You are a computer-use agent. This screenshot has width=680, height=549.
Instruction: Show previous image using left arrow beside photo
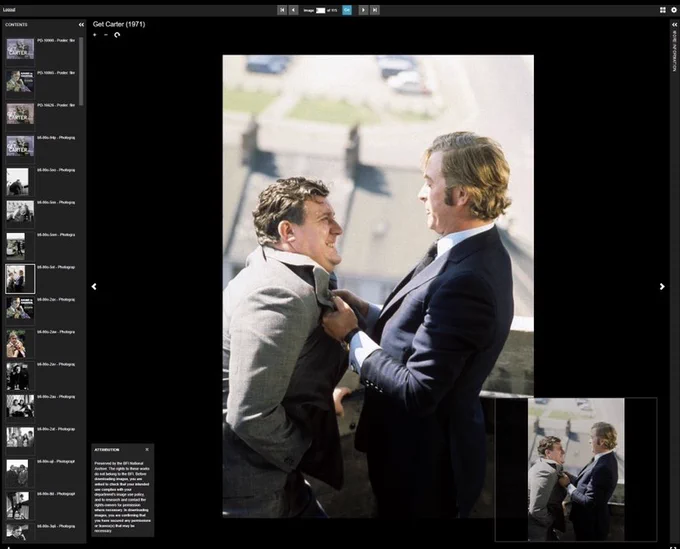tap(94, 287)
